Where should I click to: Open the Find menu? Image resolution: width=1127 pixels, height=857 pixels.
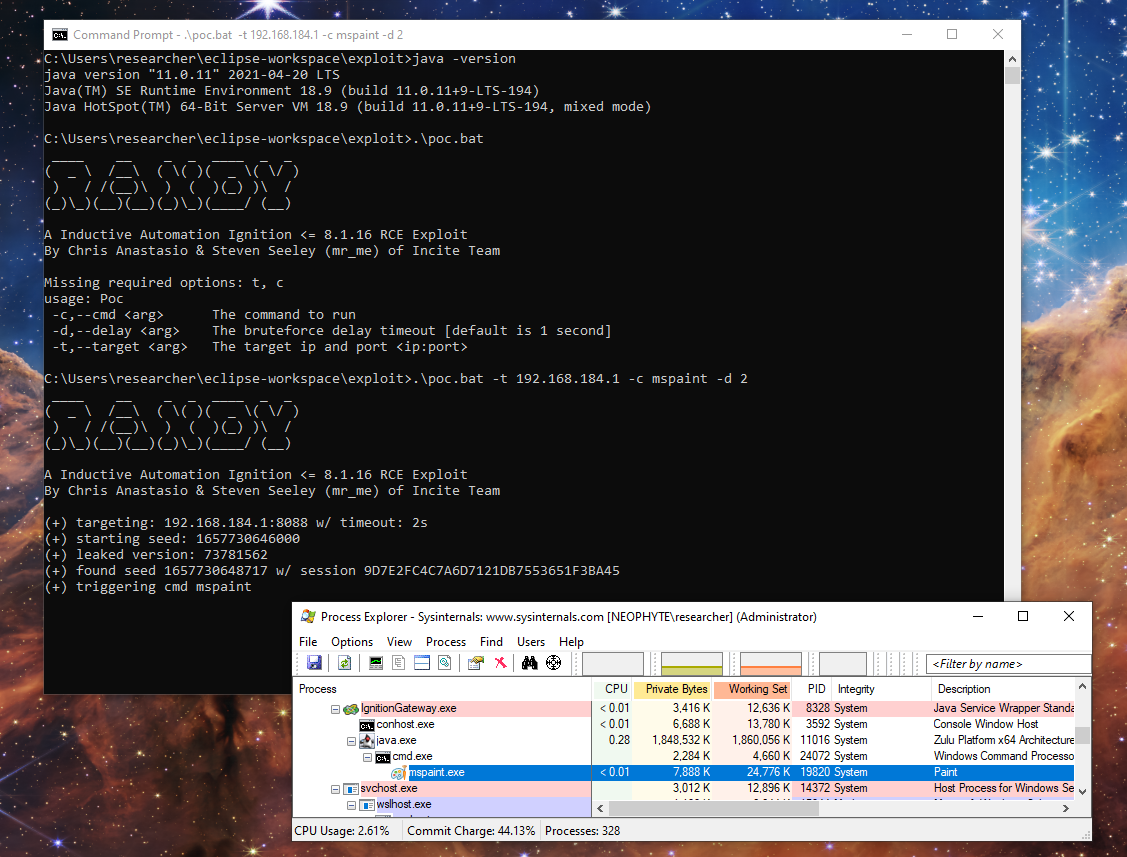(x=492, y=641)
